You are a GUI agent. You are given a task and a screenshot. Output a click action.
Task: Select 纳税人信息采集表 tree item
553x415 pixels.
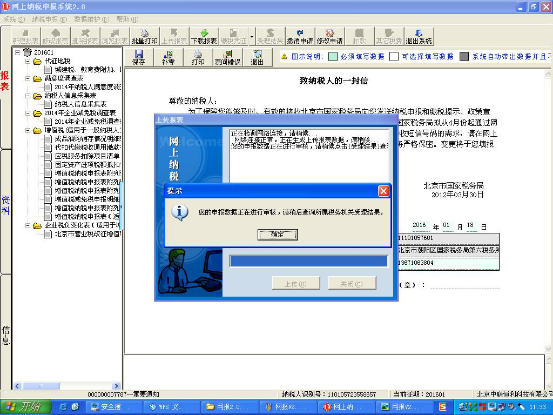coord(80,104)
